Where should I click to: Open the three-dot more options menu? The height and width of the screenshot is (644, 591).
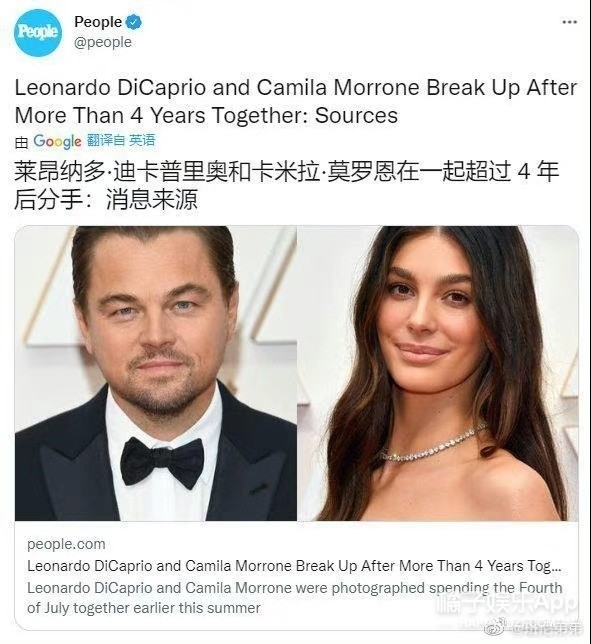[569, 22]
